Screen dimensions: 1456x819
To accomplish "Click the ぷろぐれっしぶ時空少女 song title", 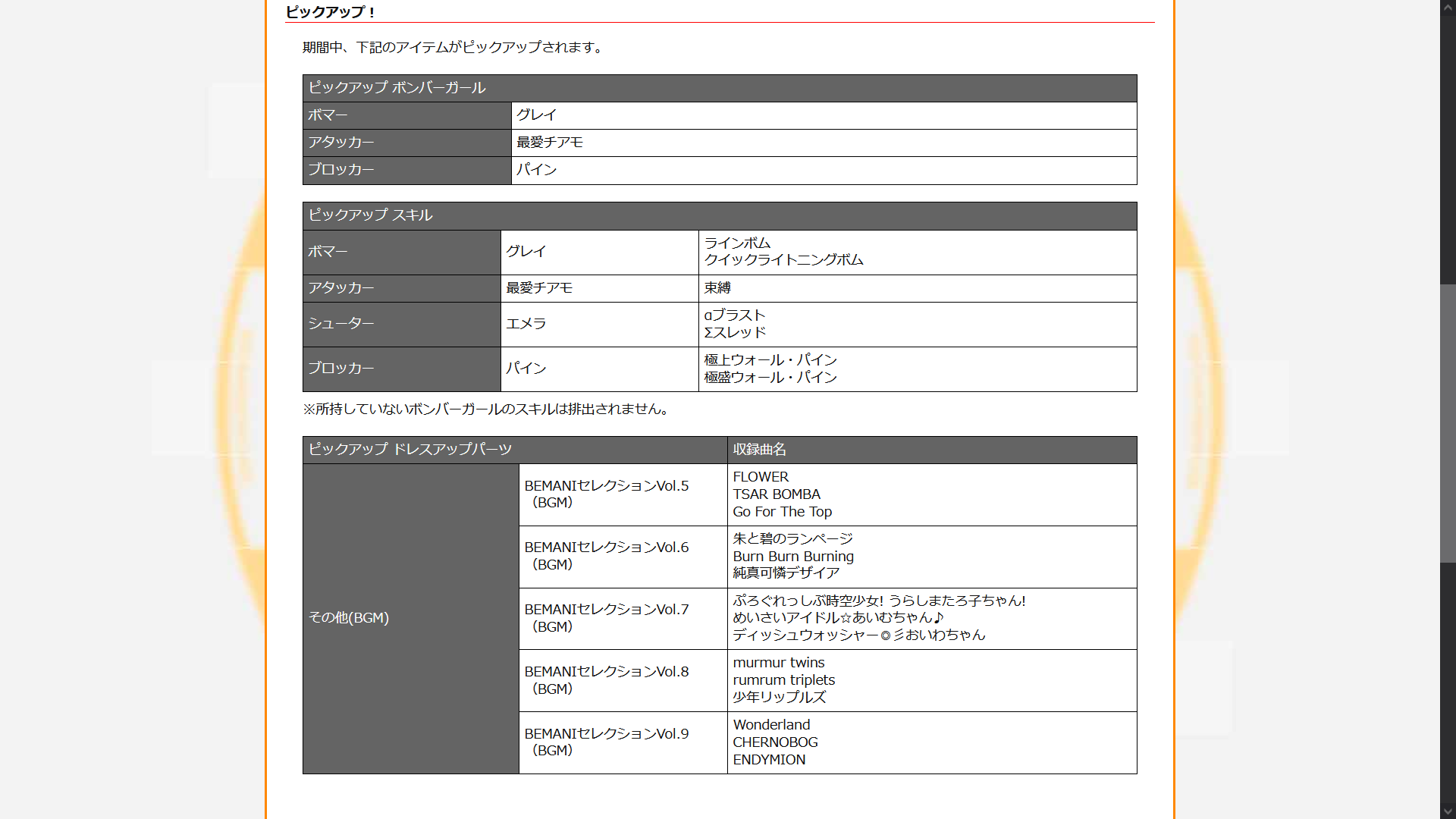I will click(x=879, y=601).
